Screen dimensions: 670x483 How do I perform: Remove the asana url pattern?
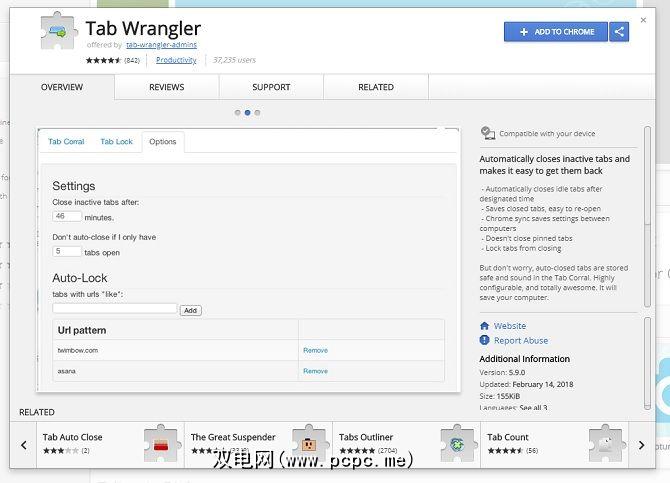[315, 371]
